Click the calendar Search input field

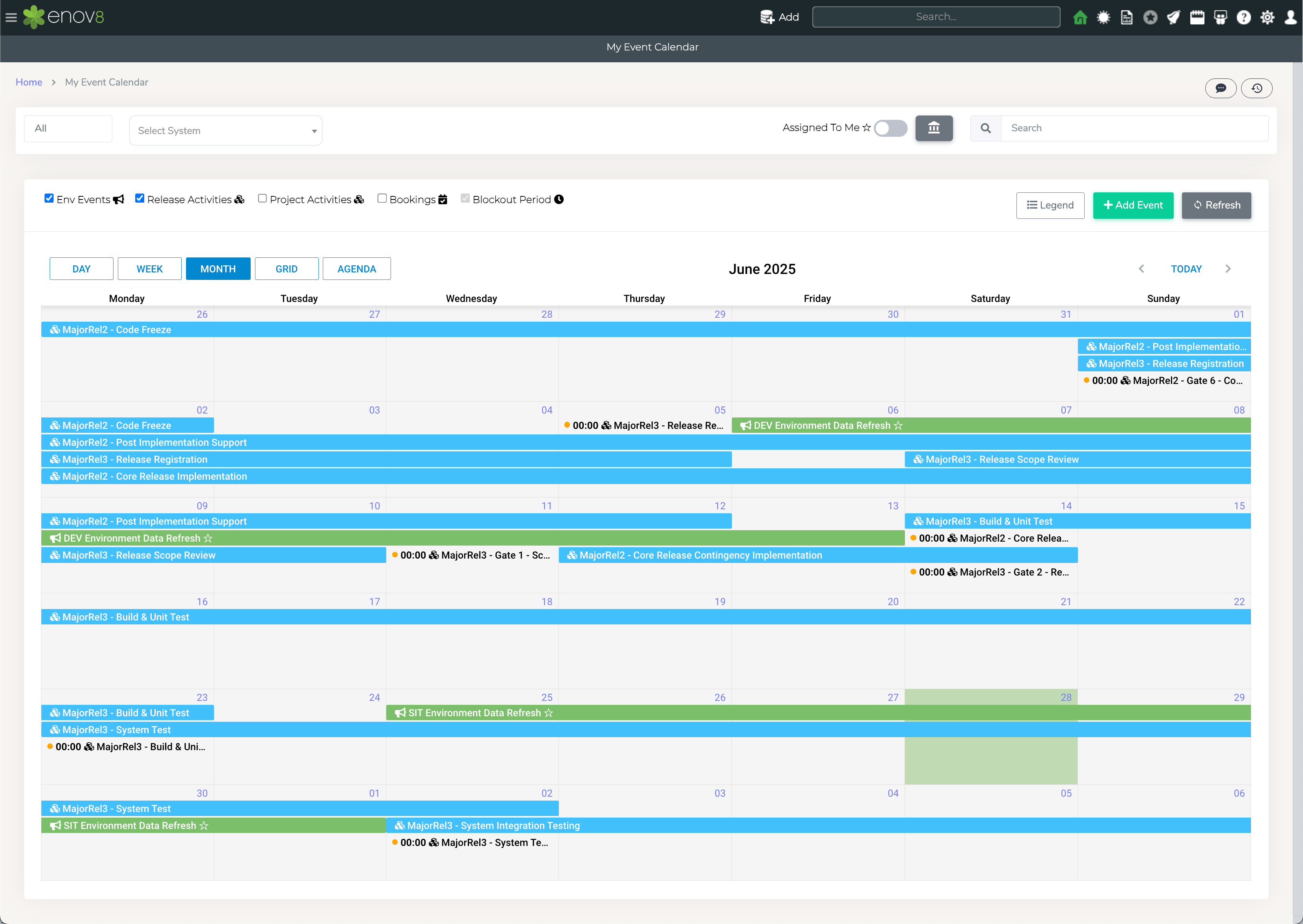tap(1134, 129)
